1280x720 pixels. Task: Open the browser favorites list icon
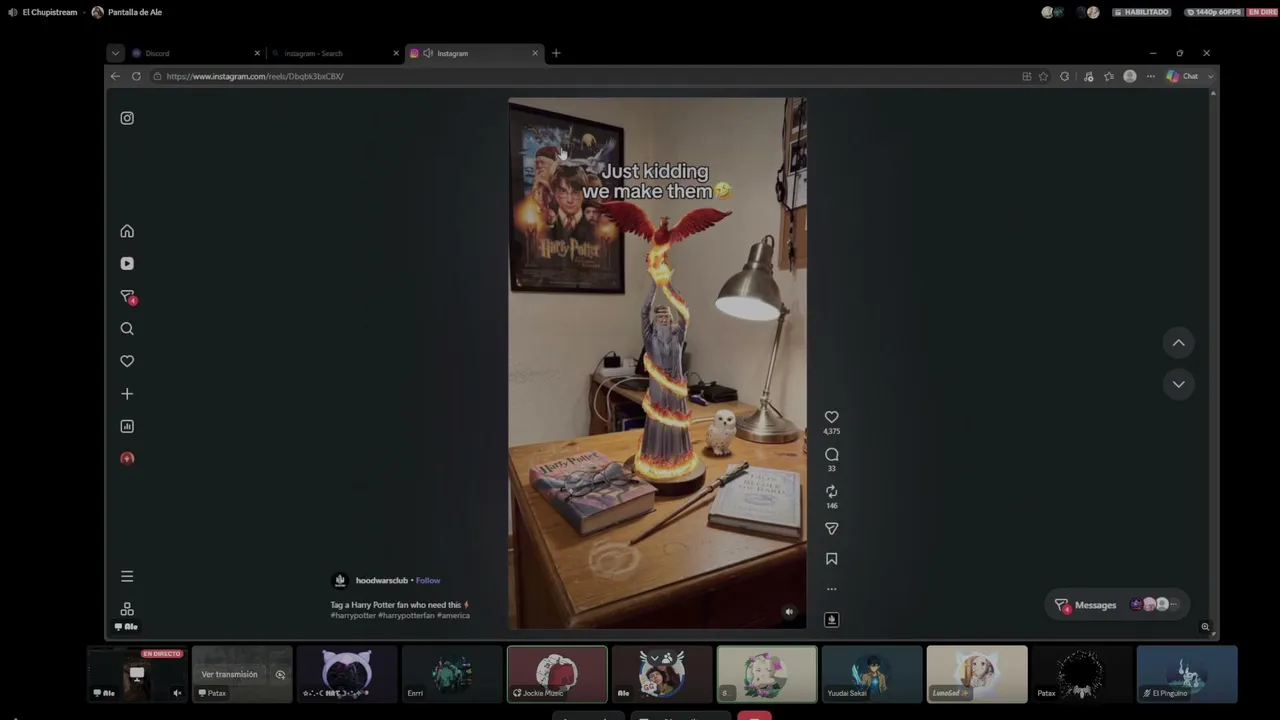click(1109, 76)
